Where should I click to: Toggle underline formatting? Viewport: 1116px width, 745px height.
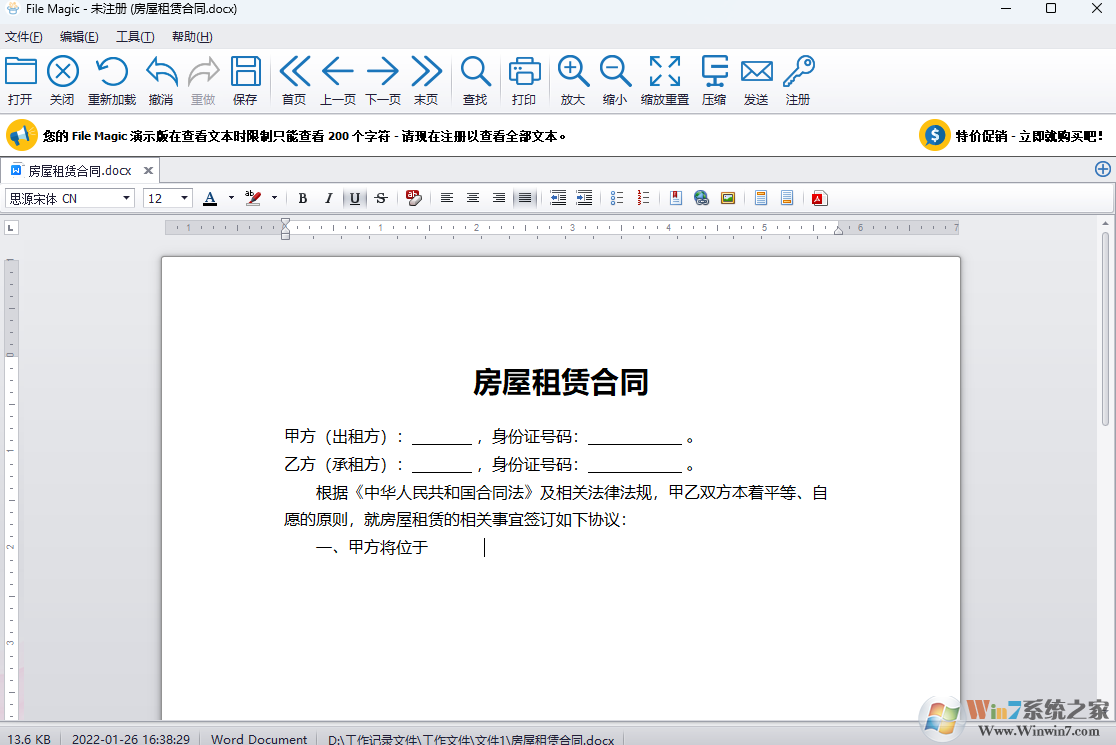tap(354, 198)
